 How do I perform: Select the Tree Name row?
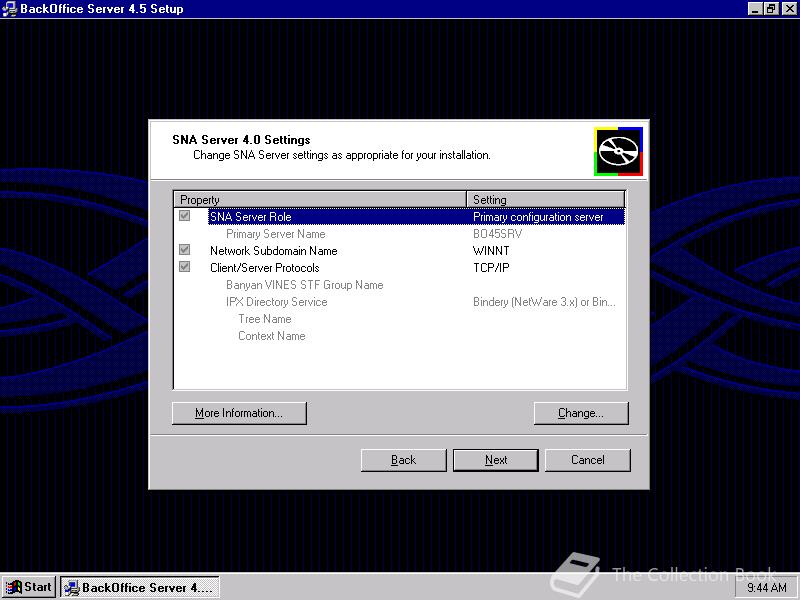(400, 319)
